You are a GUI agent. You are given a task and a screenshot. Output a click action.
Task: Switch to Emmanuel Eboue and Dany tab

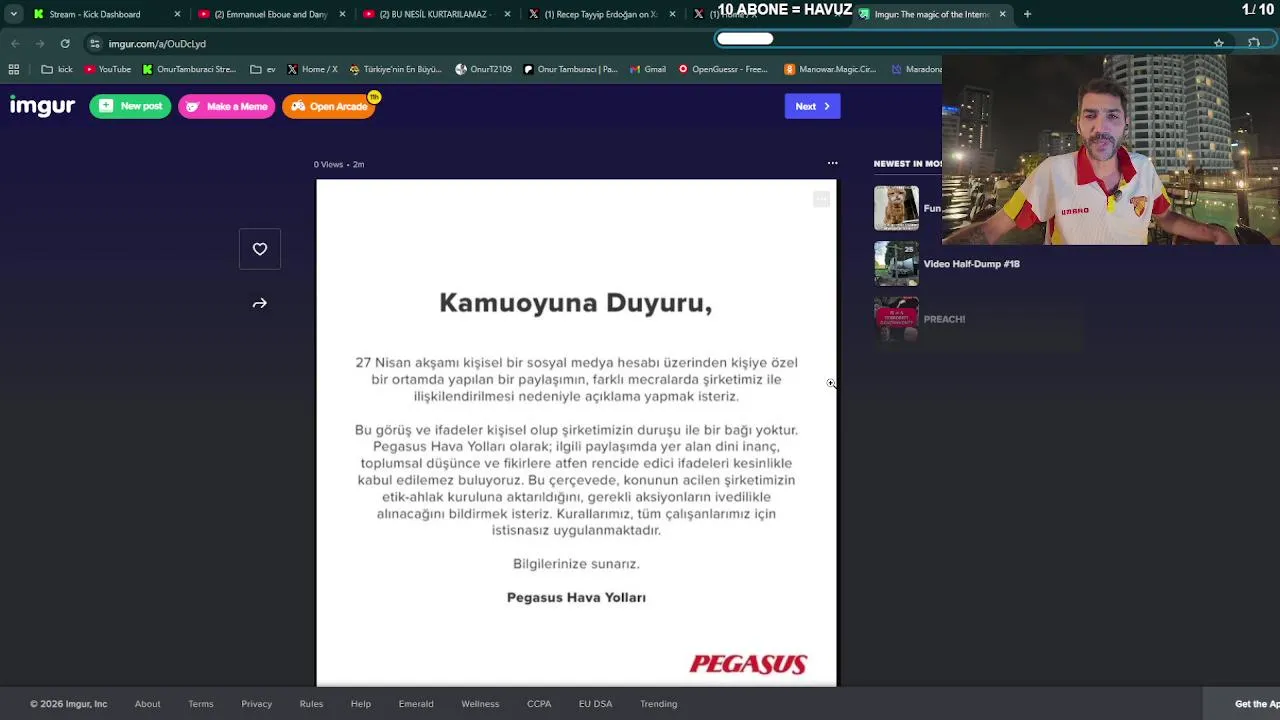pyautogui.click(x=270, y=14)
